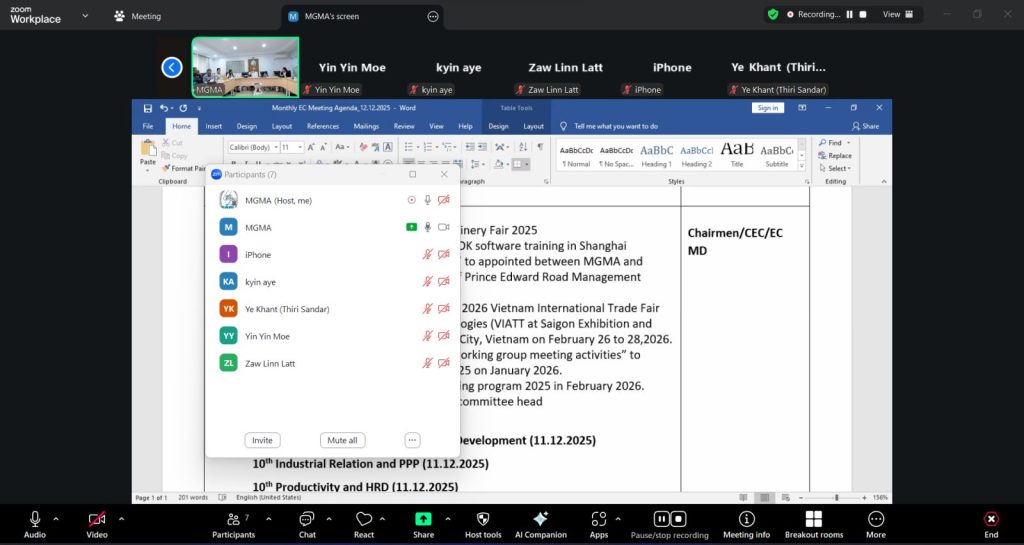Open Host tools shield icon
The width and height of the screenshot is (1024, 545).
483,519
